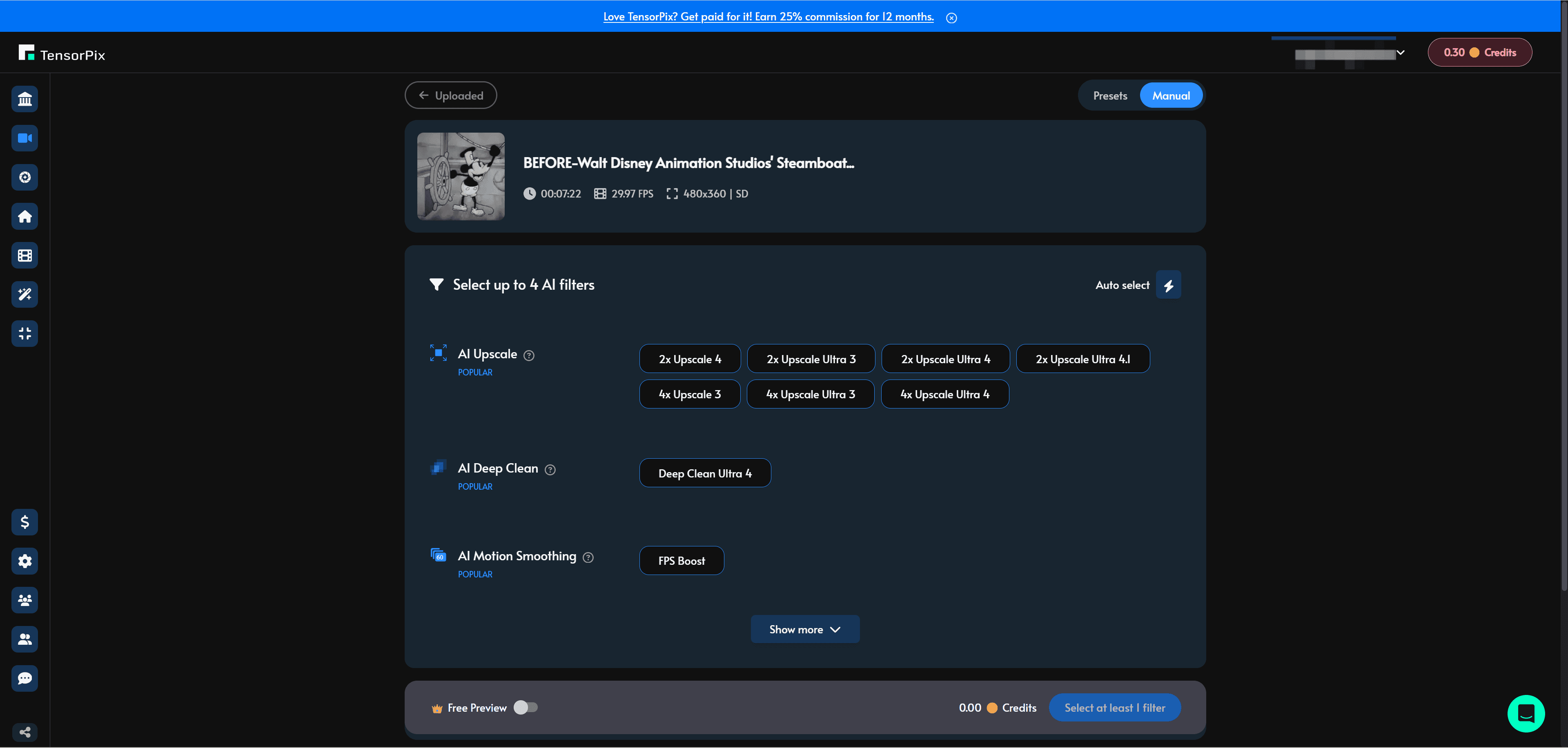This screenshot has width=1568, height=748.
Task: Select the 2x Upscale 4 filter
Action: [690, 359]
